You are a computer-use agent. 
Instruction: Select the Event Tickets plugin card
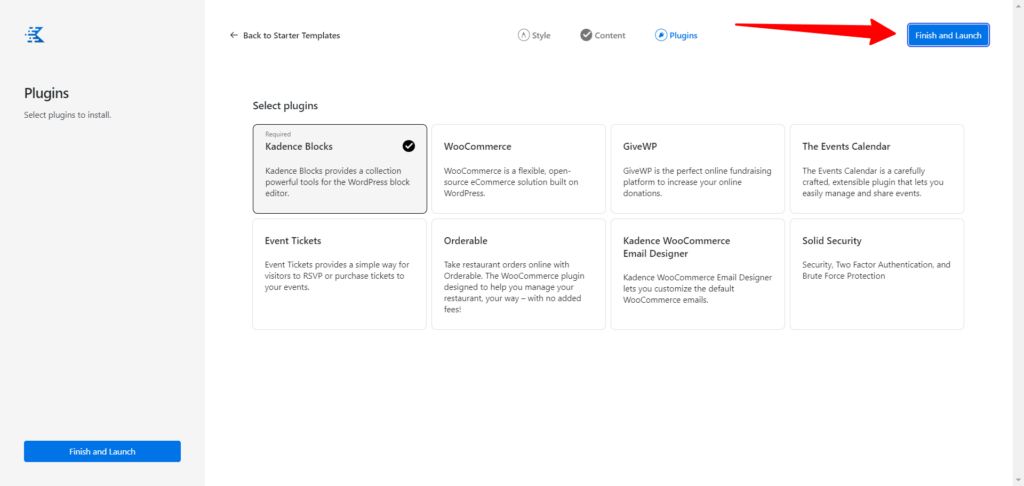[x=340, y=274]
